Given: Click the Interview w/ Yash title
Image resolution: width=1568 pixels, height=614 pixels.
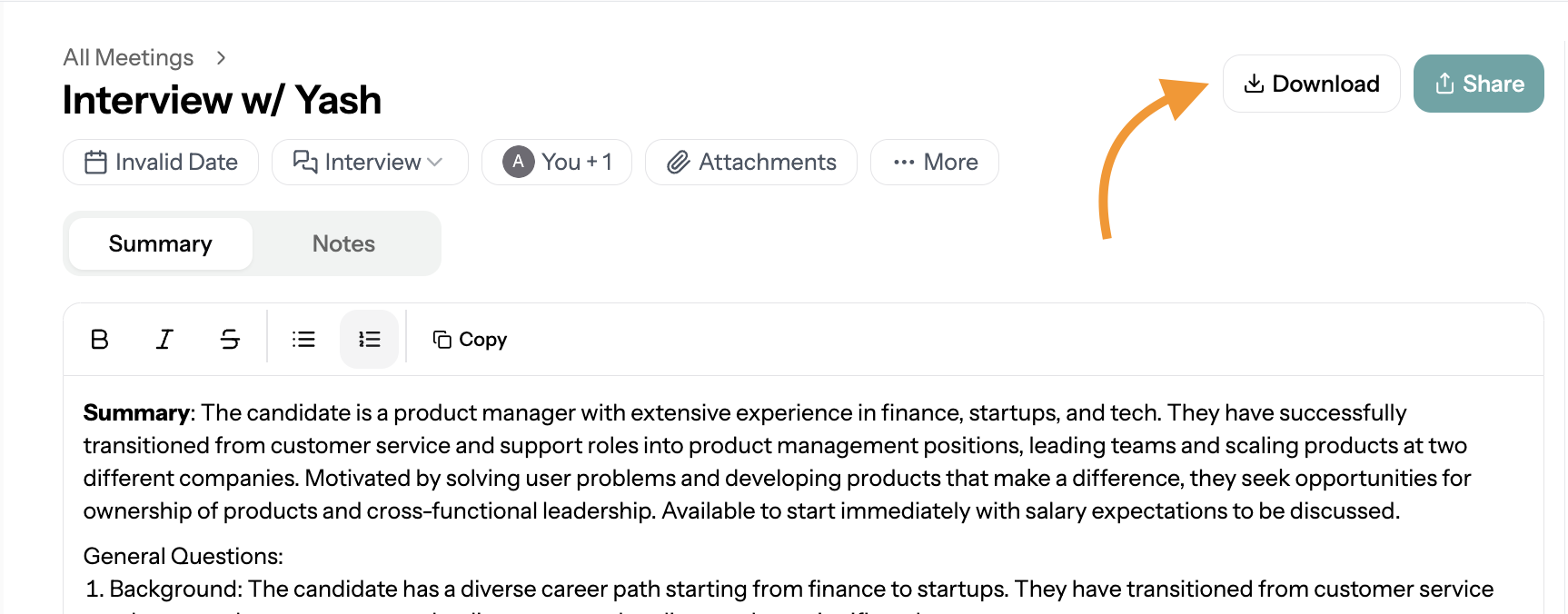Looking at the screenshot, I should [x=222, y=100].
